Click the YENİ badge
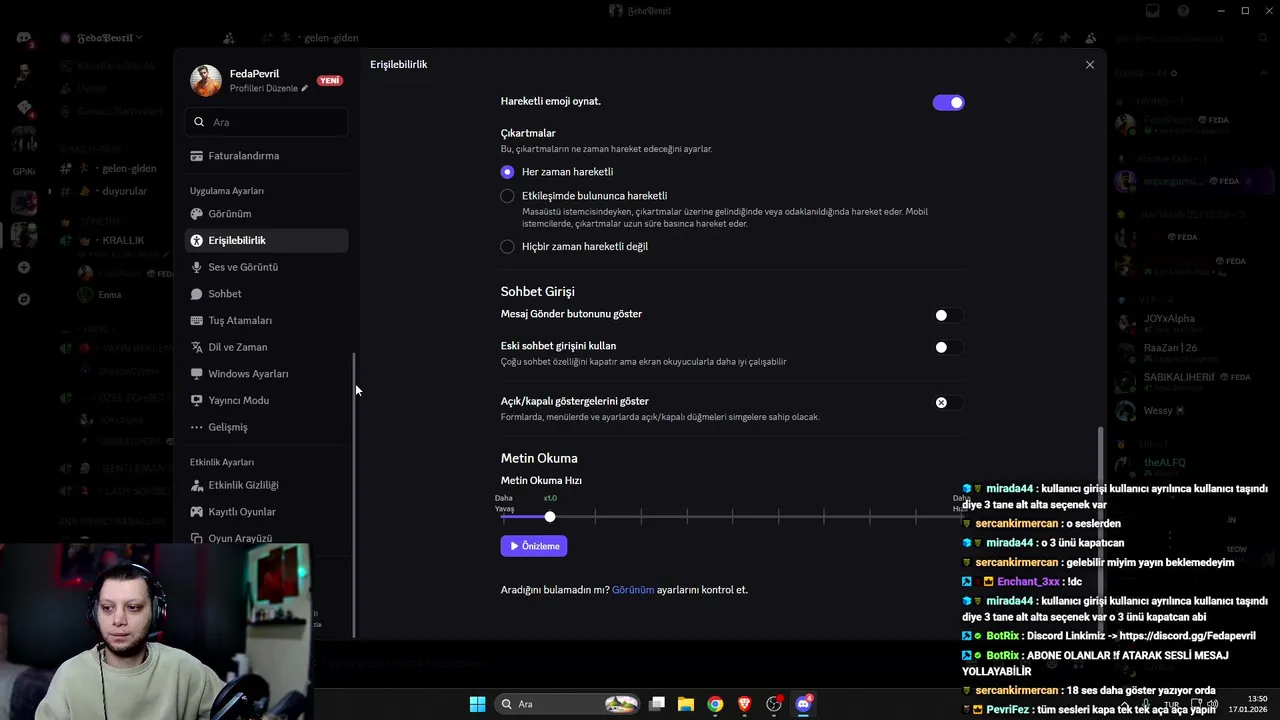 (x=330, y=81)
